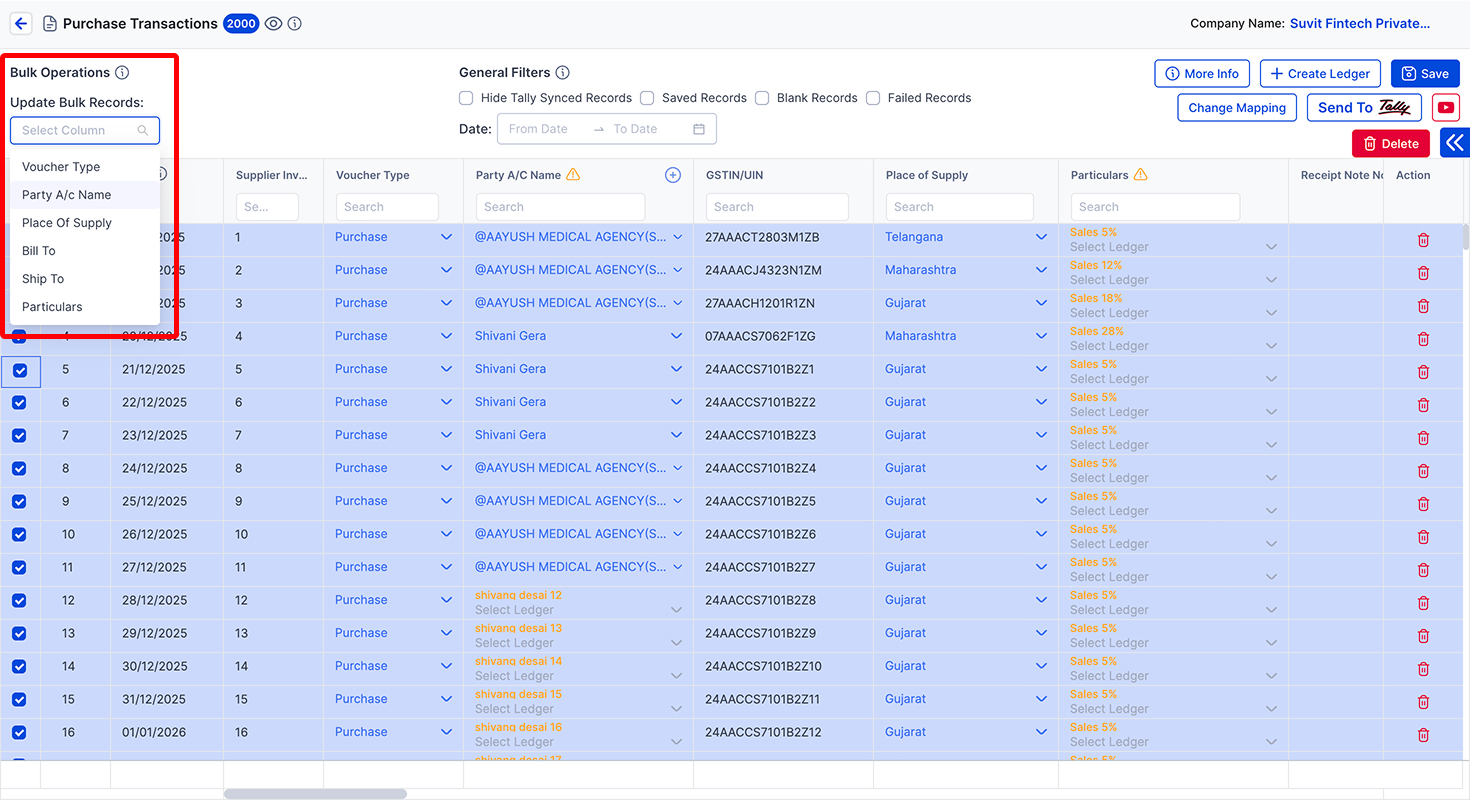Check the Failed Records filter
The image size is (1470, 800).
click(x=873, y=98)
